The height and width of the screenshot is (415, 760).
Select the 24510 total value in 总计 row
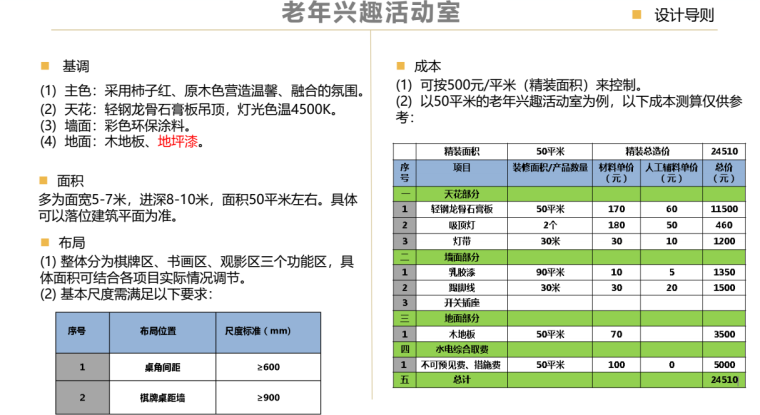point(723,380)
